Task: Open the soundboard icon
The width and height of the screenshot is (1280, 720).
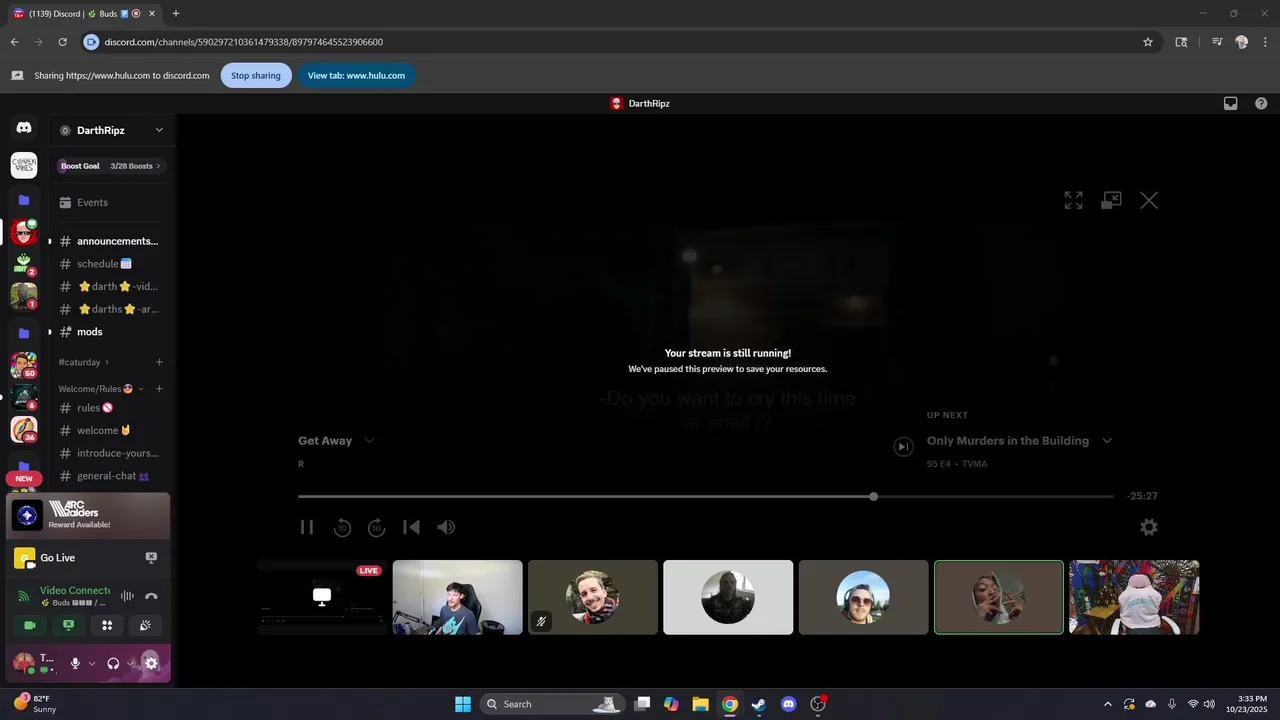Action: point(145,625)
